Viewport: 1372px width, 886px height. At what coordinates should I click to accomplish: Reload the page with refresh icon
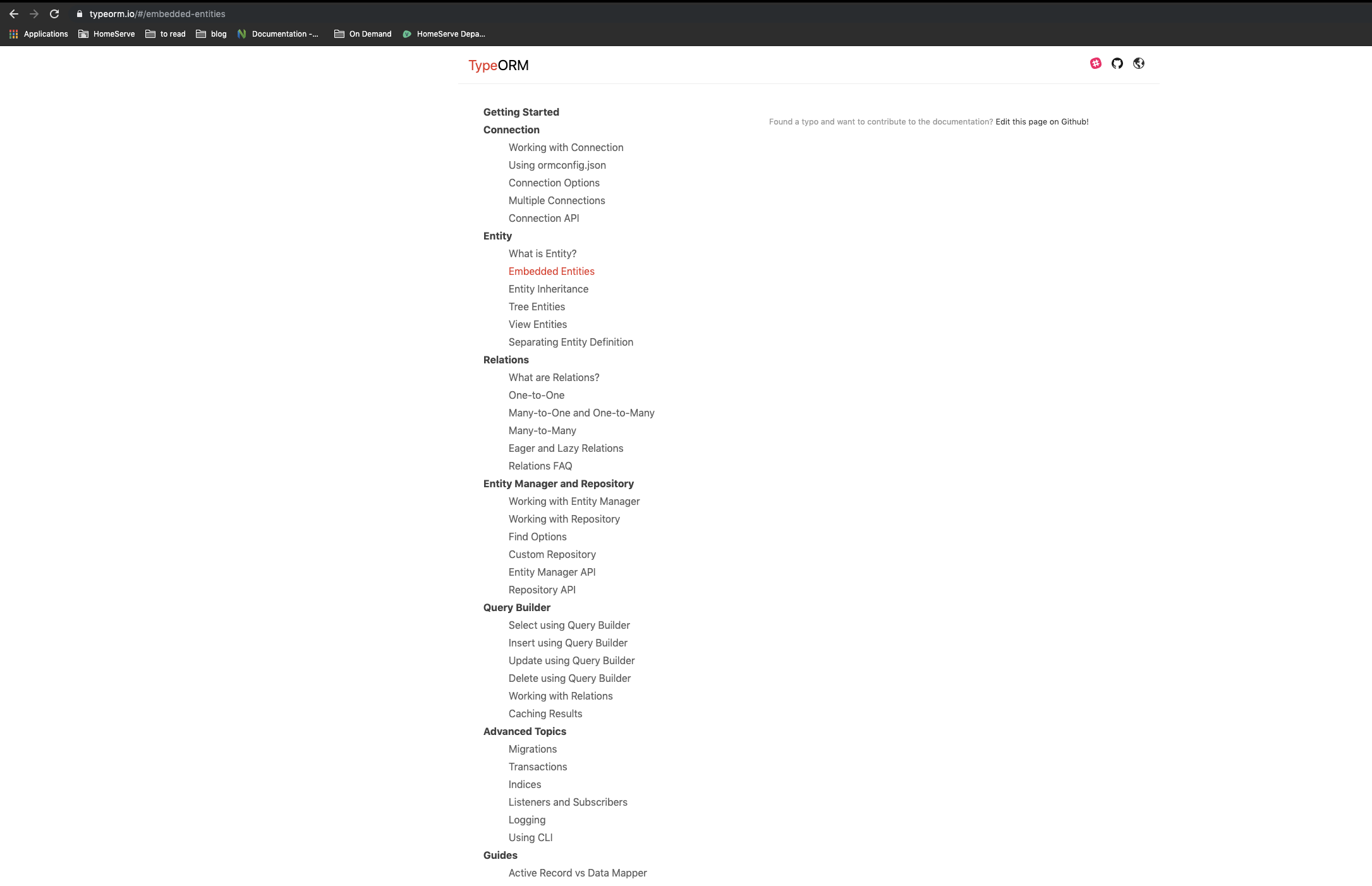54,14
